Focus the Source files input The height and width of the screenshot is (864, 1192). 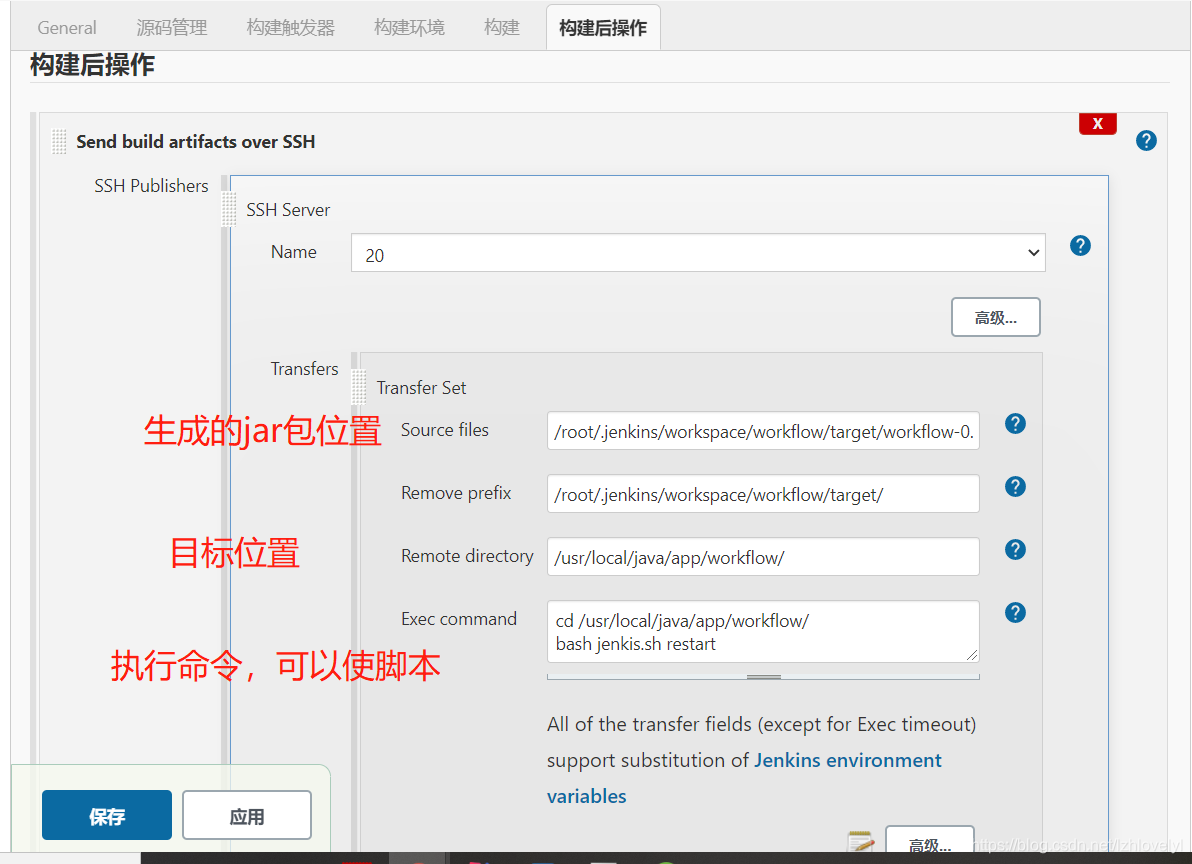[x=763, y=431]
